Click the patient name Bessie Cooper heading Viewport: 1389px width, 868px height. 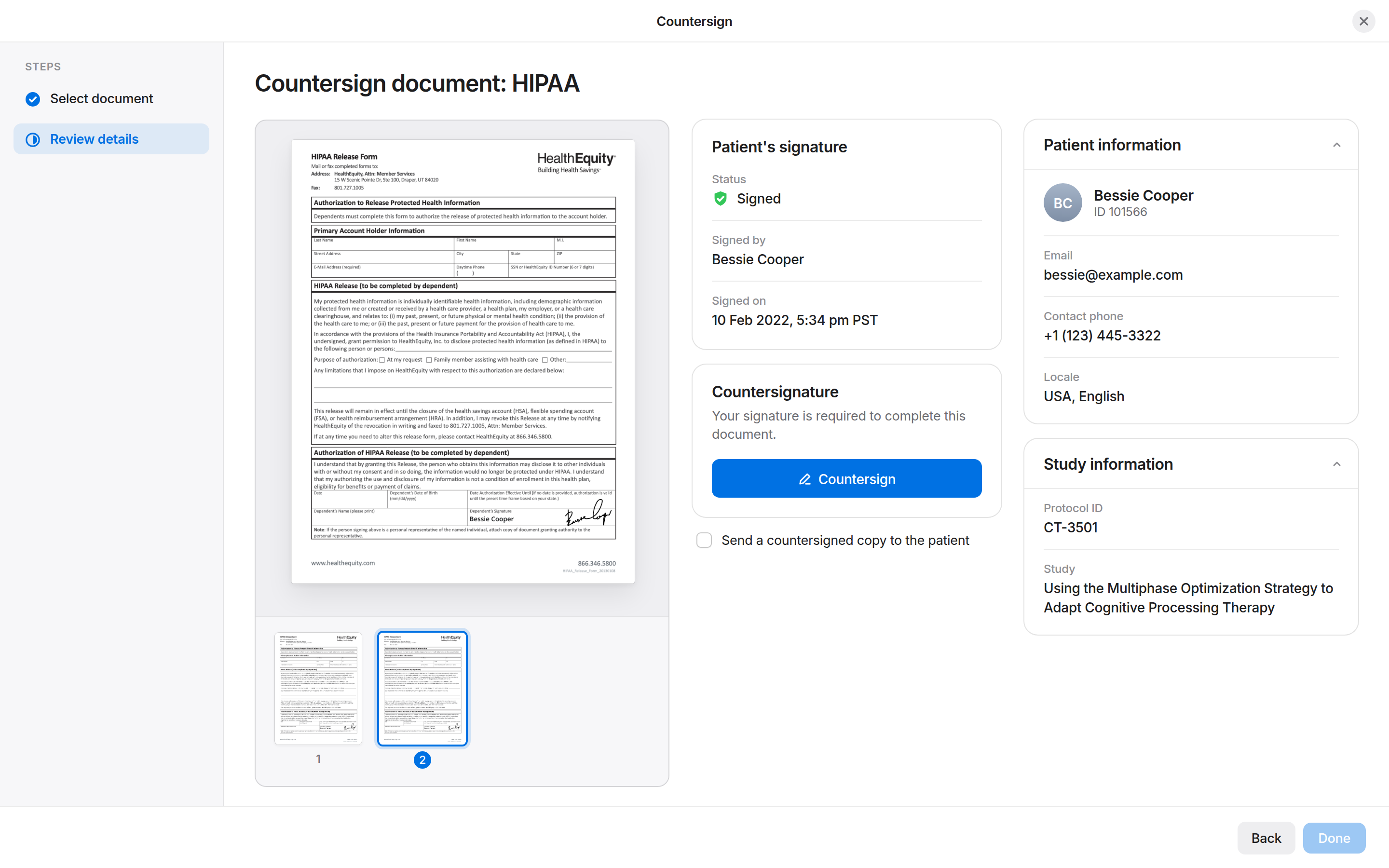pyautogui.click(x=1144, y=195)
